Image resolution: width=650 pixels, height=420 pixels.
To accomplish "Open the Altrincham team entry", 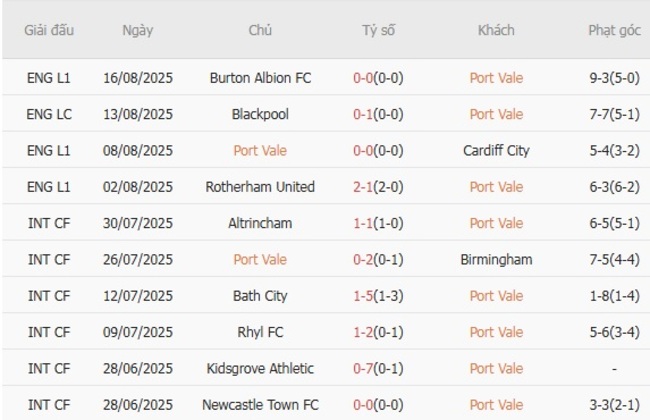I will (260, 223).
